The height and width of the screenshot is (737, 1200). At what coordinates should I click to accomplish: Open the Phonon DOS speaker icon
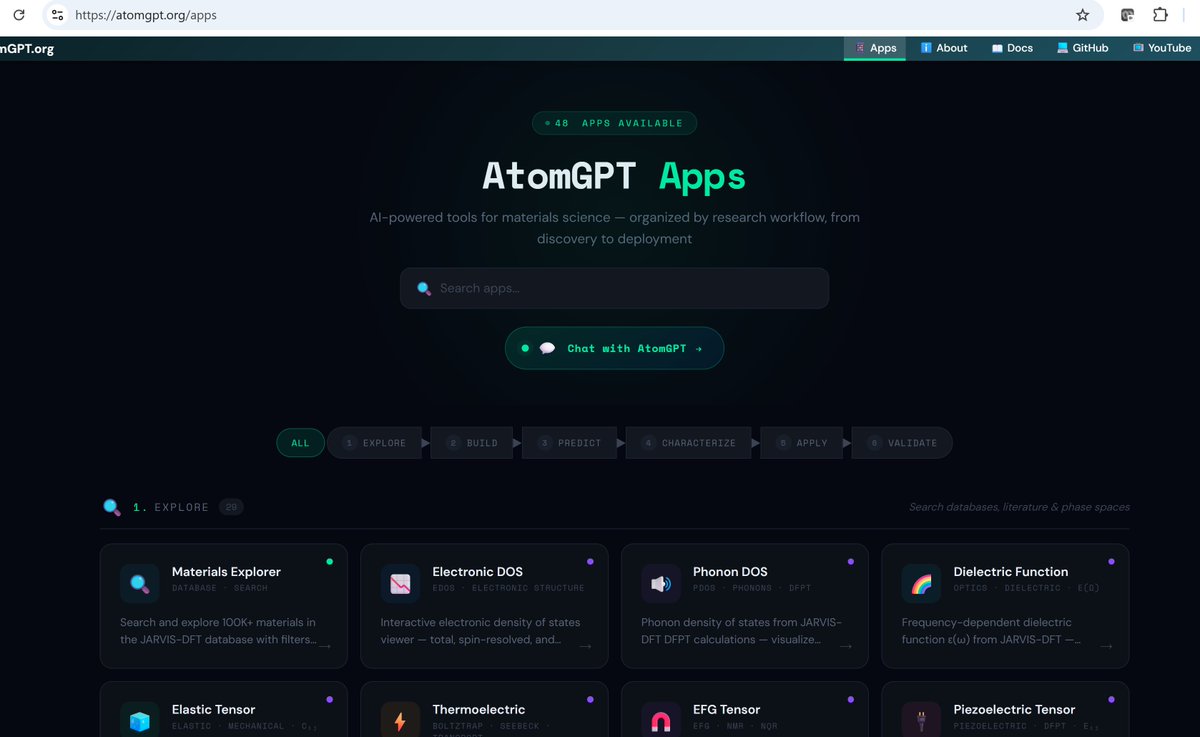[x=661, y=584]
